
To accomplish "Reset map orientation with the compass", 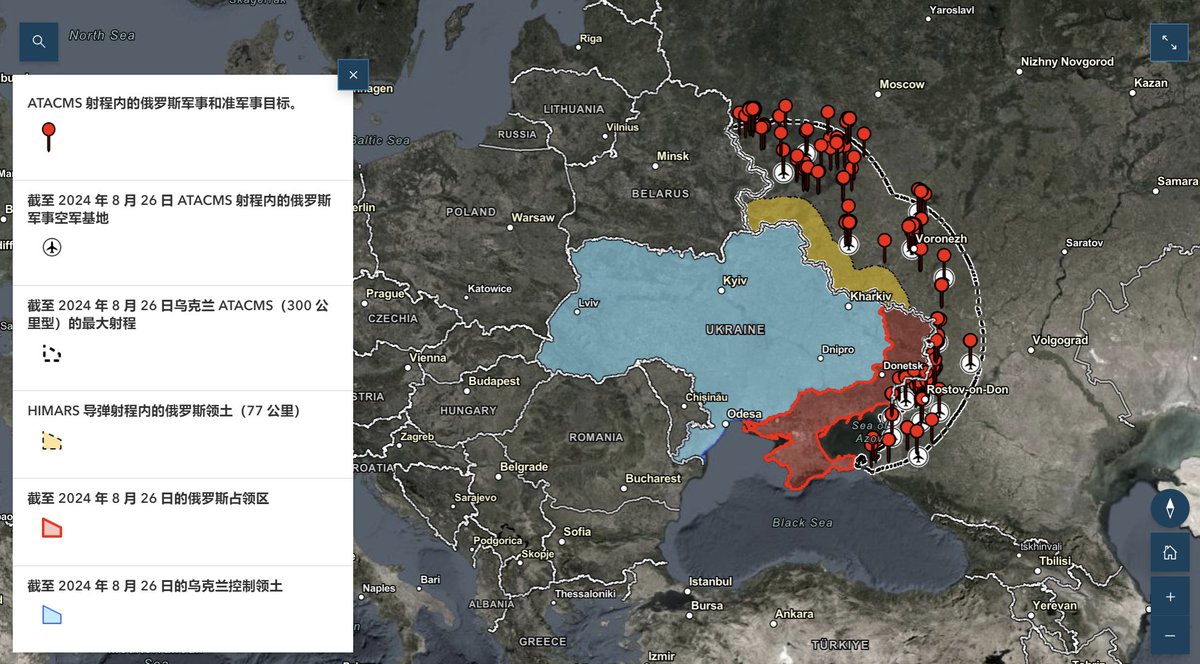I will 1169,508.
